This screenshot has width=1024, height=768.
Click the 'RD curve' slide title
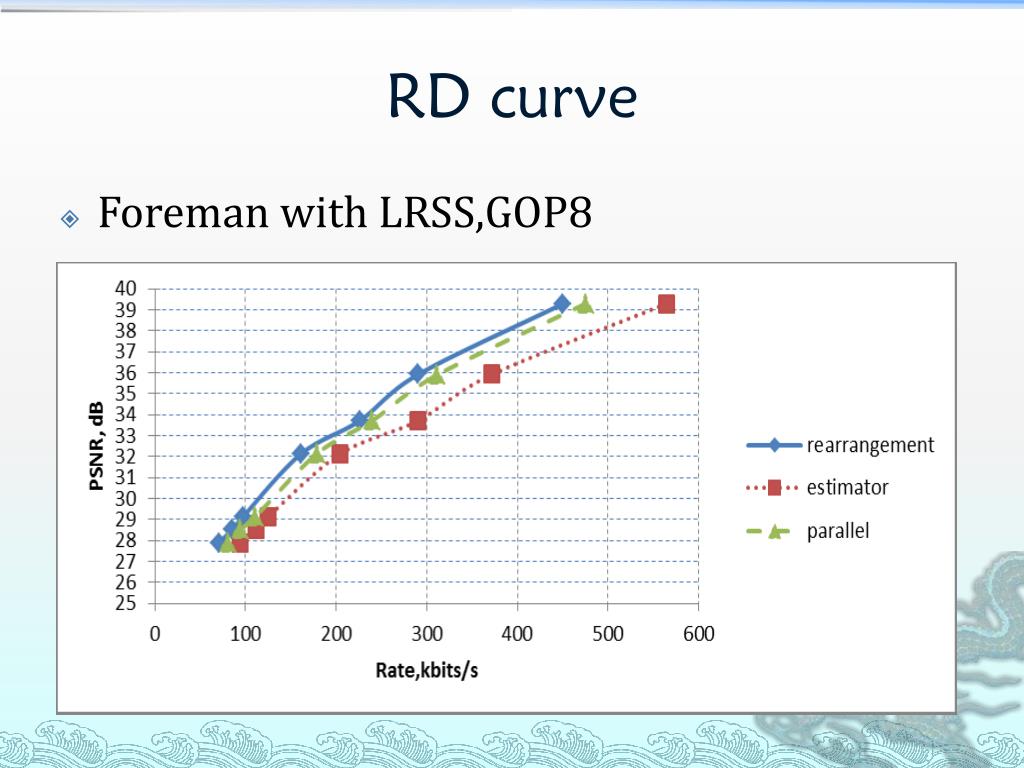(513, 96)
